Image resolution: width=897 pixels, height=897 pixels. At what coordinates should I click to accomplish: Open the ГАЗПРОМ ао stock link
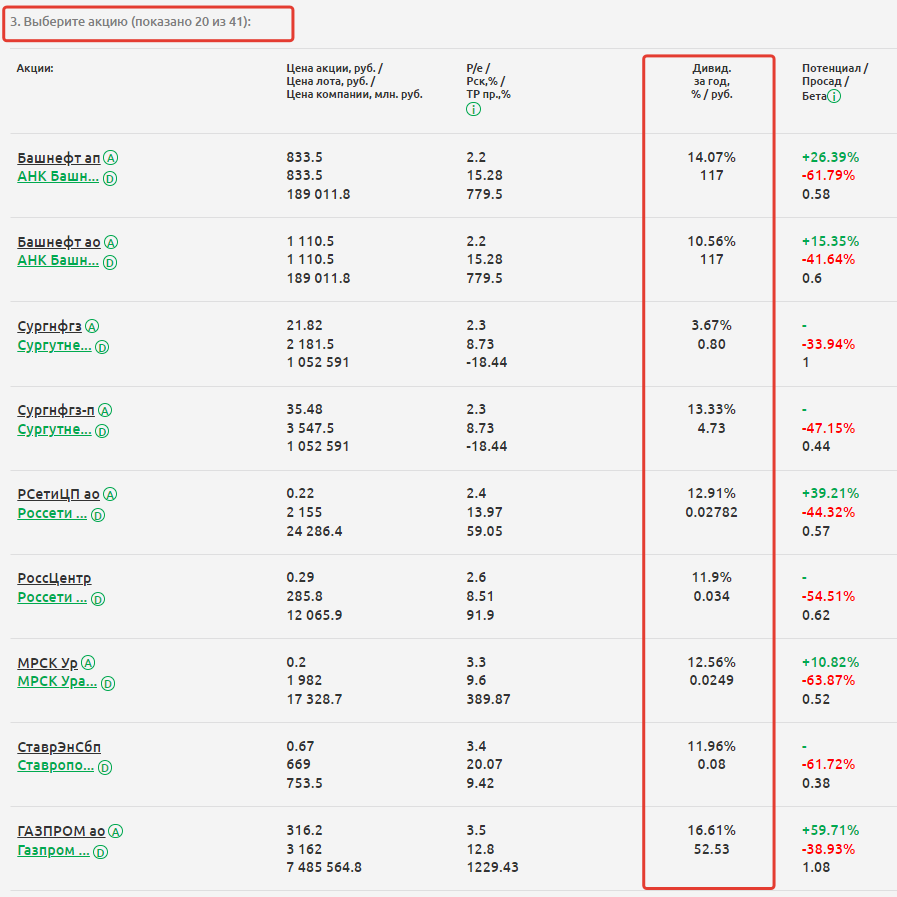[x=61, y=831]
